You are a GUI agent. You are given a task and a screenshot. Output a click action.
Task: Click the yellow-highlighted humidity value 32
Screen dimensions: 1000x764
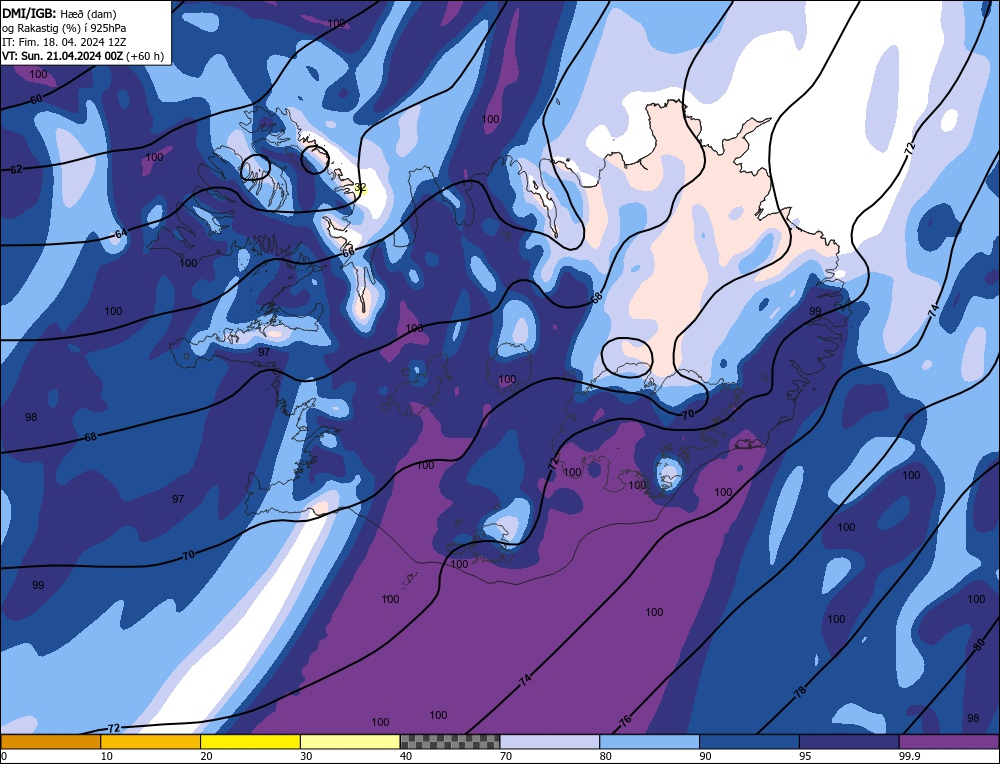360,187
